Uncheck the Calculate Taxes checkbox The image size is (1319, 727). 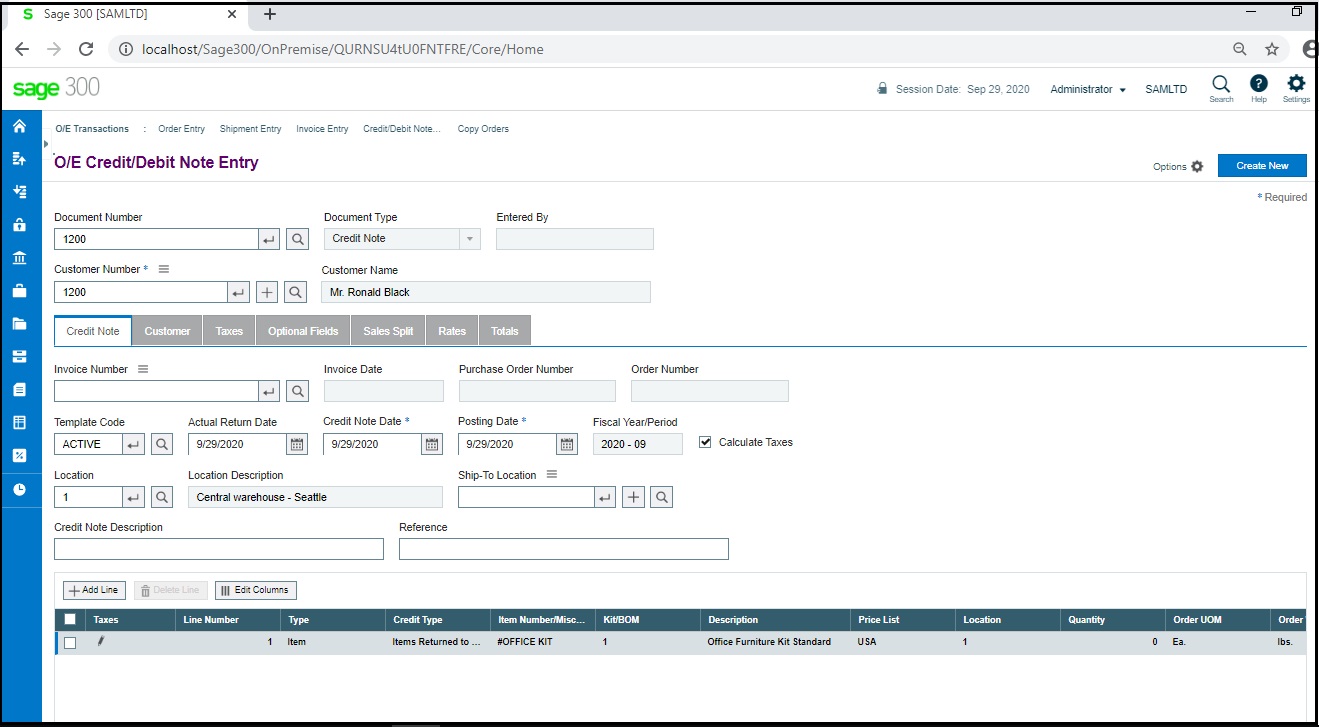click(x=705, y=441)
